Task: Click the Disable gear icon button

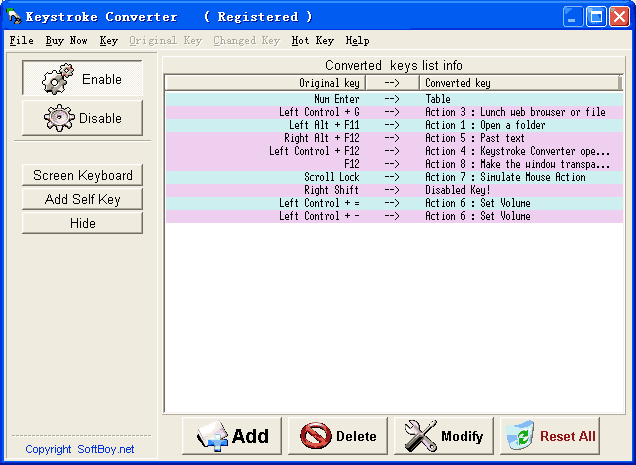Action: pyautogui.click(x=82, y=118)
